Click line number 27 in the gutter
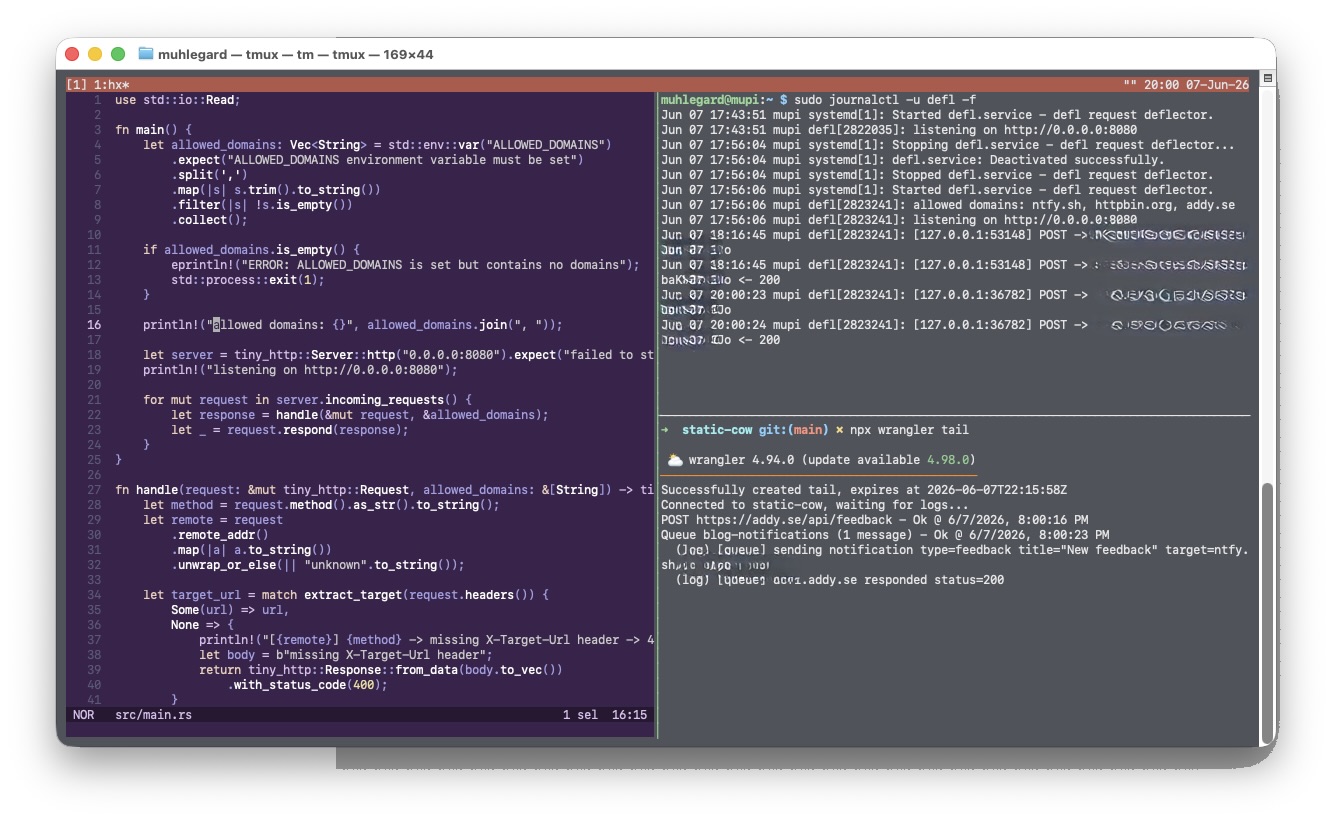This screenshot has height=821, width=1332. [x=94, y=490]
